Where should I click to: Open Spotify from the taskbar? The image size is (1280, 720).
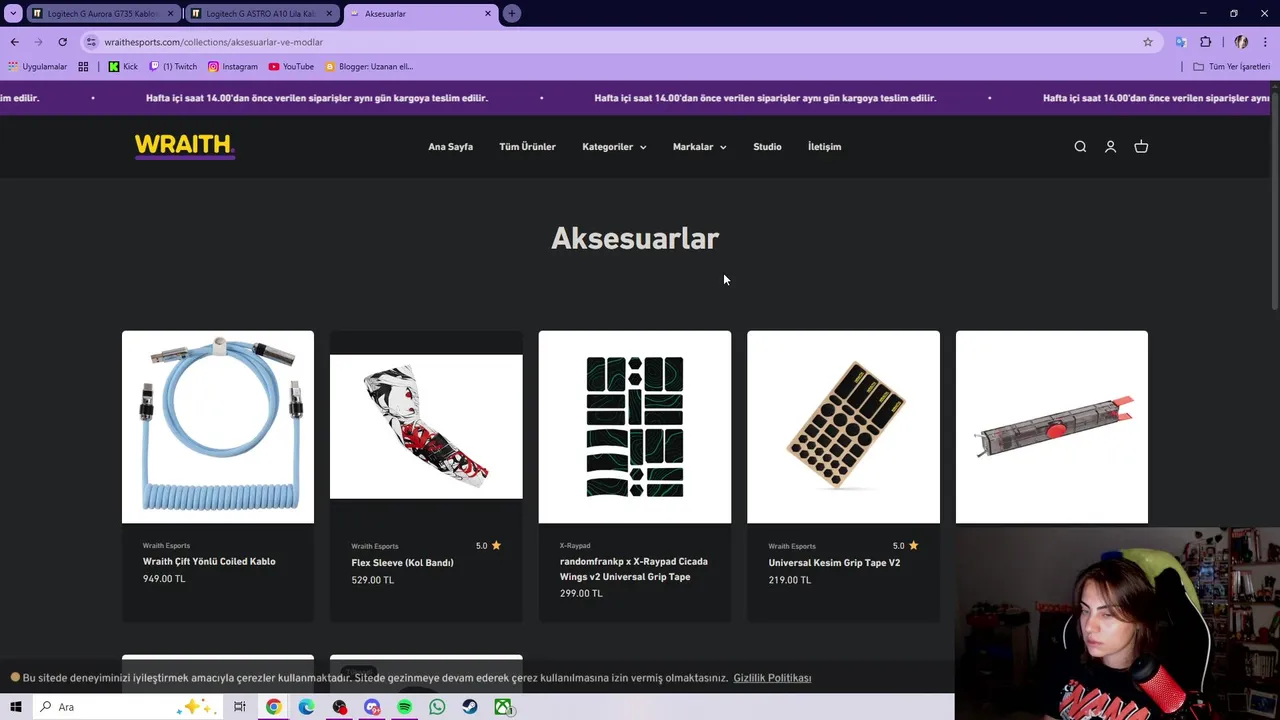pos(404,707)
